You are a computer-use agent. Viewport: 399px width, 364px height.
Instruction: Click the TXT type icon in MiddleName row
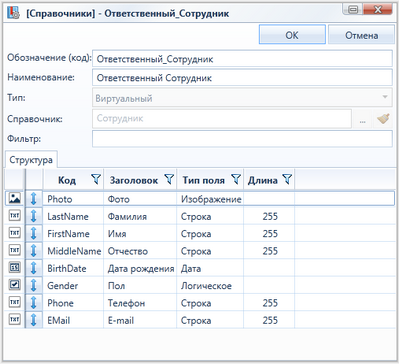coord(14,250)
